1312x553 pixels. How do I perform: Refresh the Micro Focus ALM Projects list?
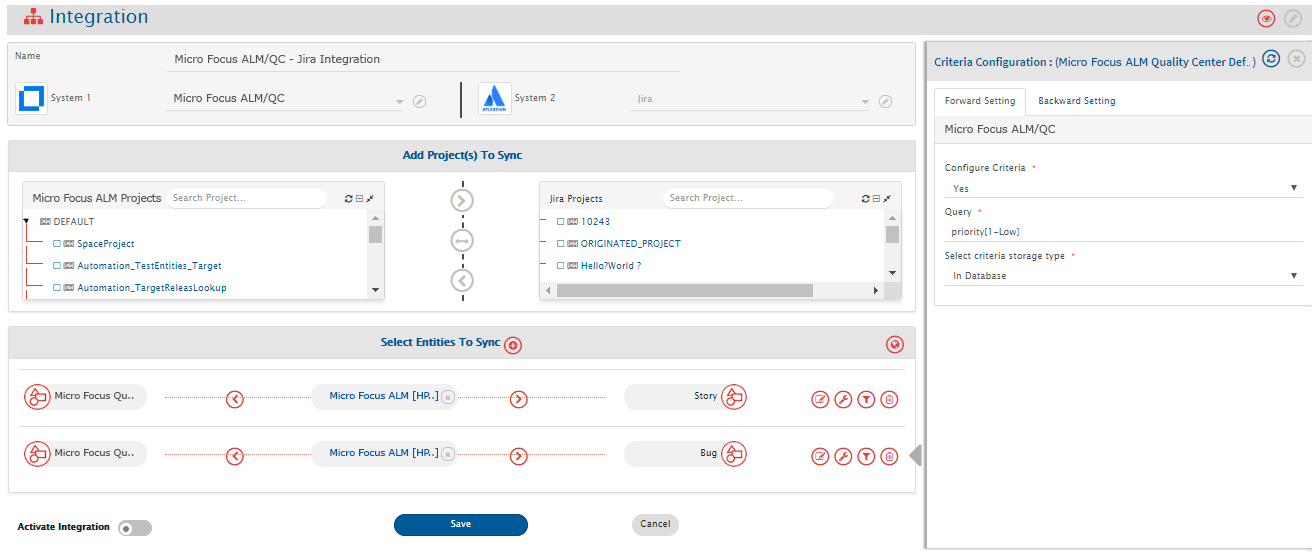[348, 199]
